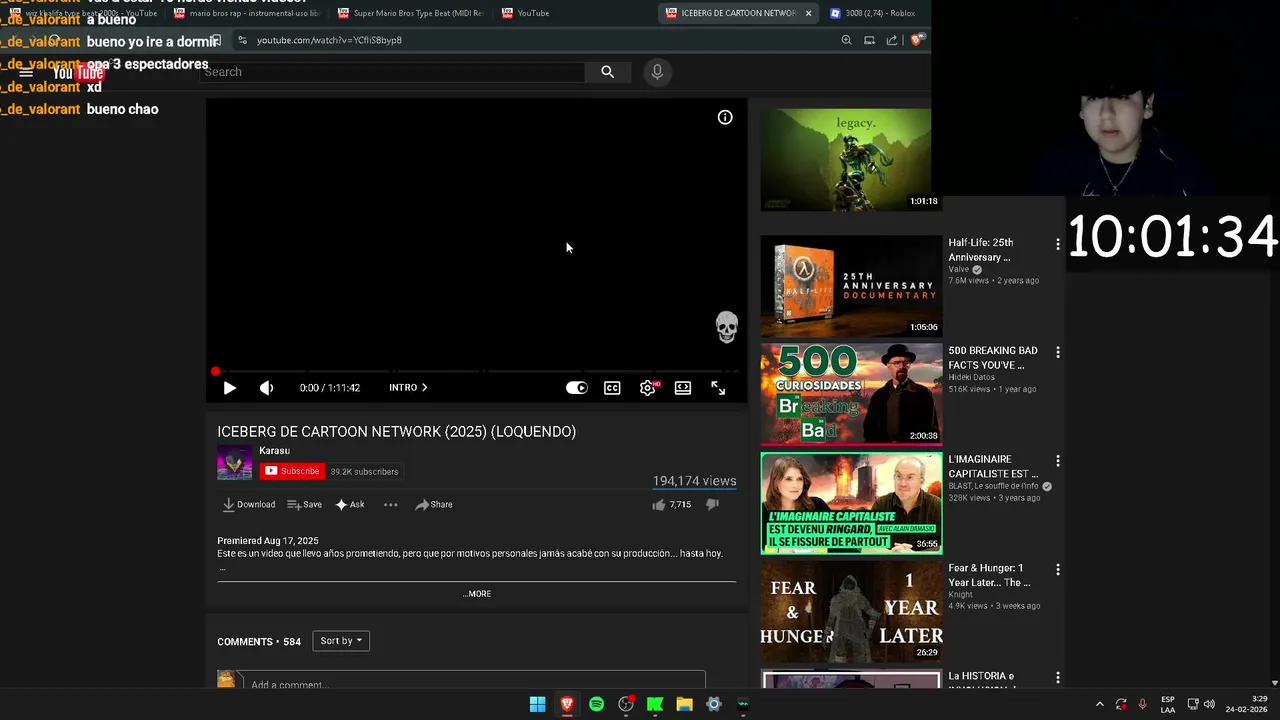Screen dimensions: 1280x720
Task: Open more actions ellipsis below the video
Action: tap(391, 505)
